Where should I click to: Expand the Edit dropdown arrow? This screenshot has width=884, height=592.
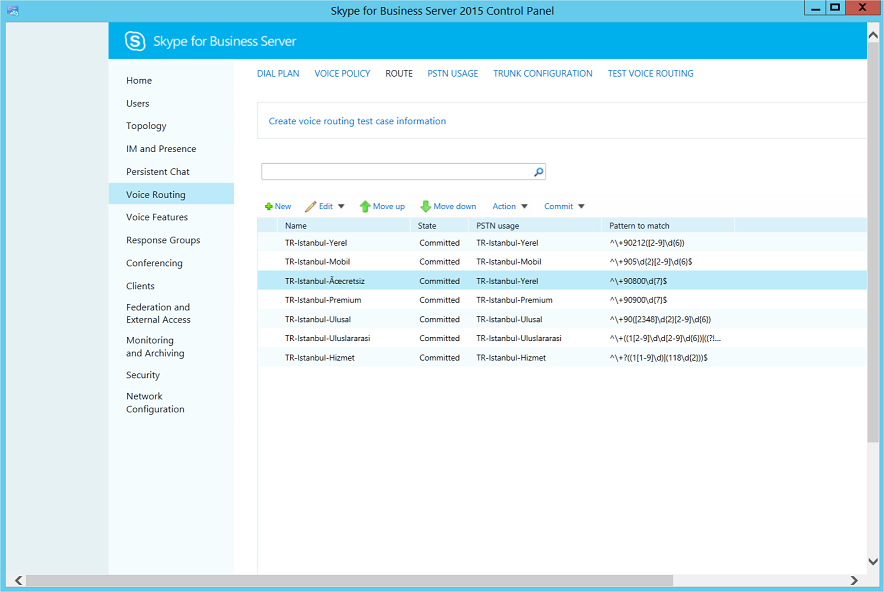click(341, 207)
